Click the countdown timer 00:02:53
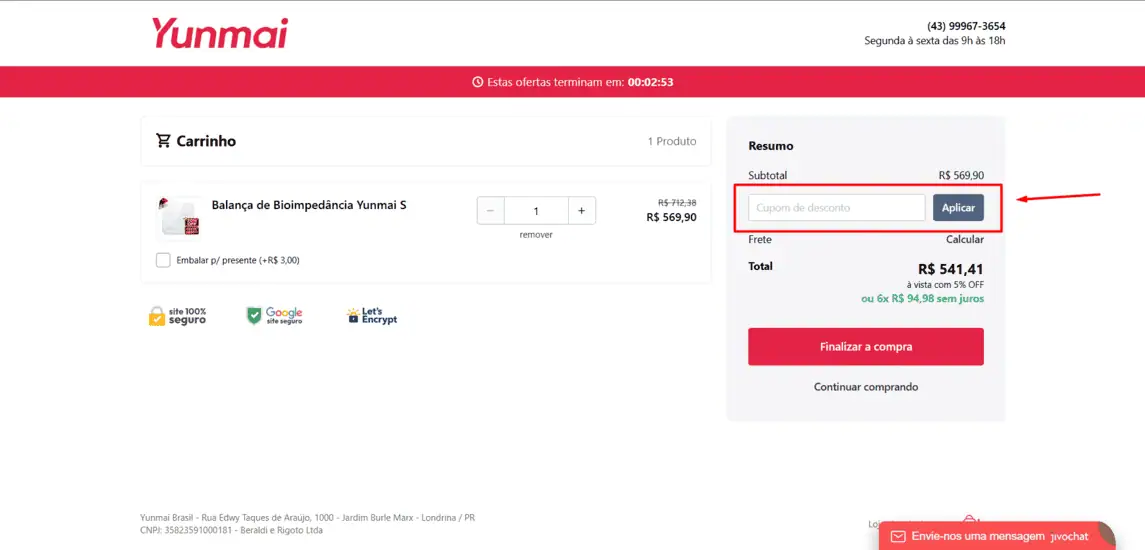1145x550 pixels. [x=650, y=82]
